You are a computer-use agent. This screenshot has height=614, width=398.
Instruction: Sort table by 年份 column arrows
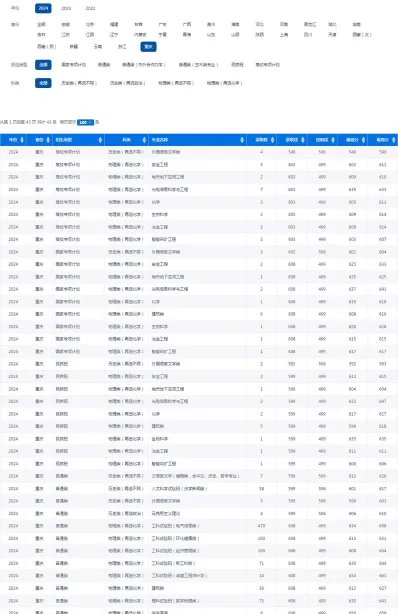[22, 140]
